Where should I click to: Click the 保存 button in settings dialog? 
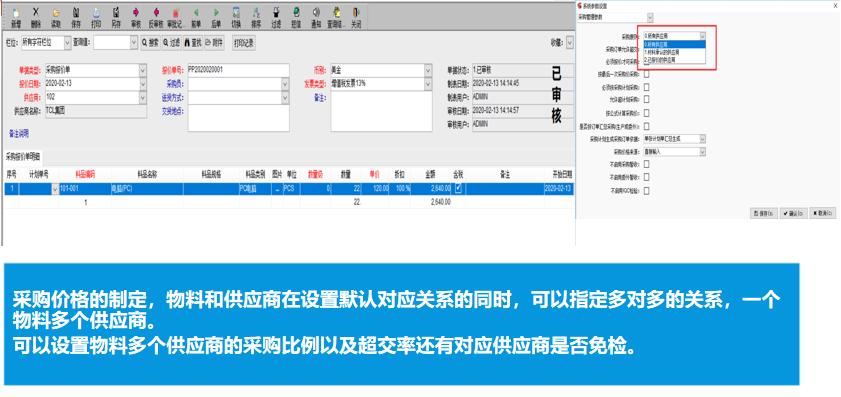pyautogui.click(x=764, y=214)
